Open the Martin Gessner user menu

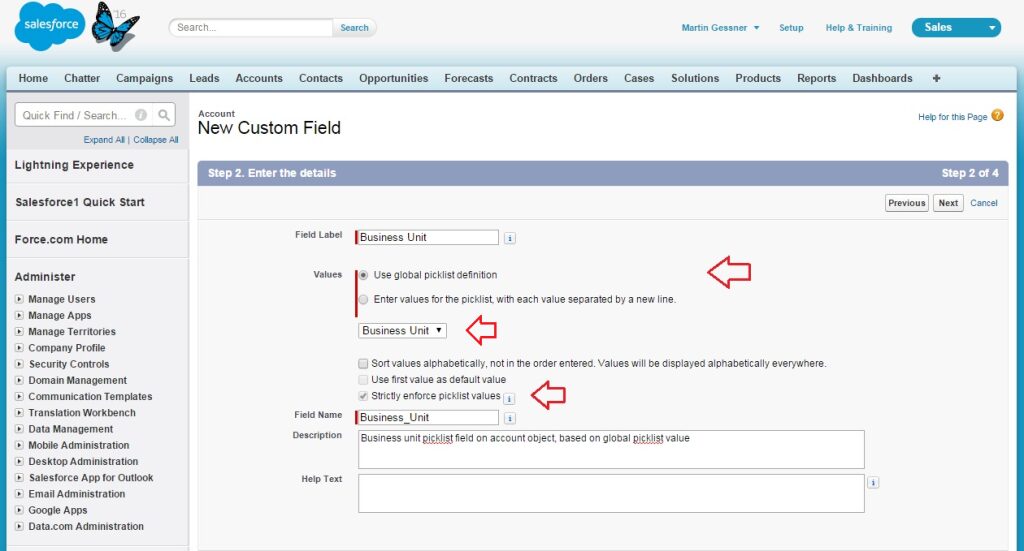(x=720, y=27)
